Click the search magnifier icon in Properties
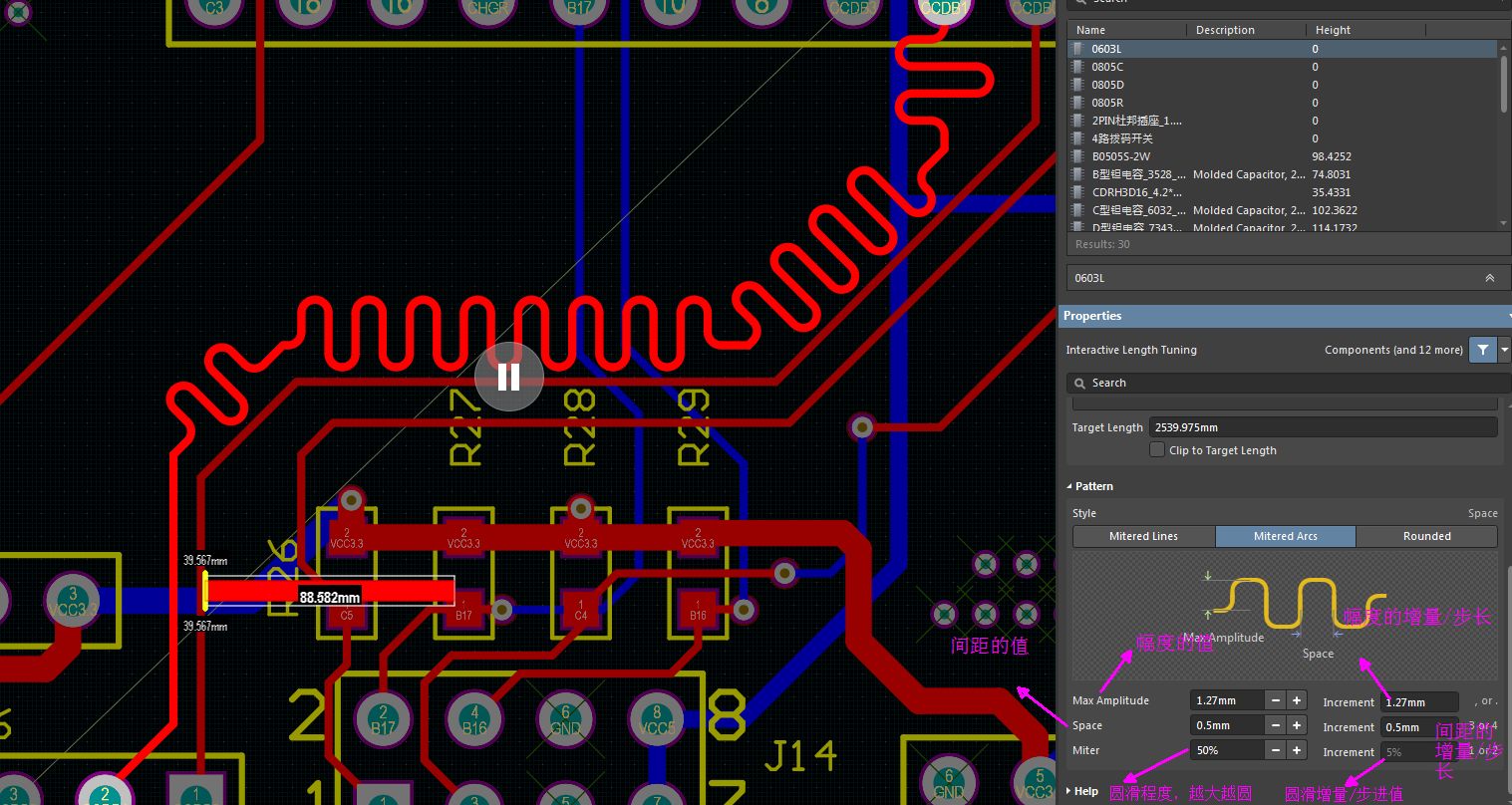This screenshot has height=805, width=1512. (1079, 383)
